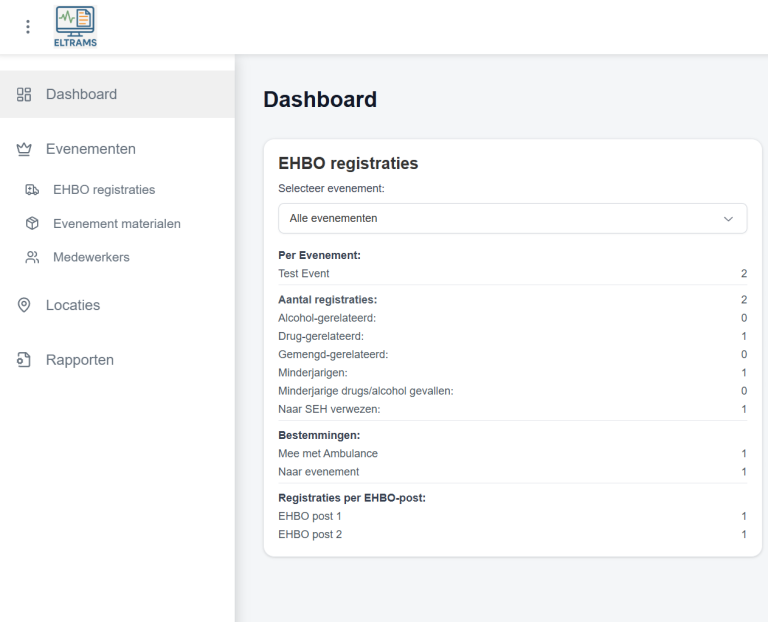Click the document icon for Rapporten
Screen dimensions: 768x622
point(24,360)
